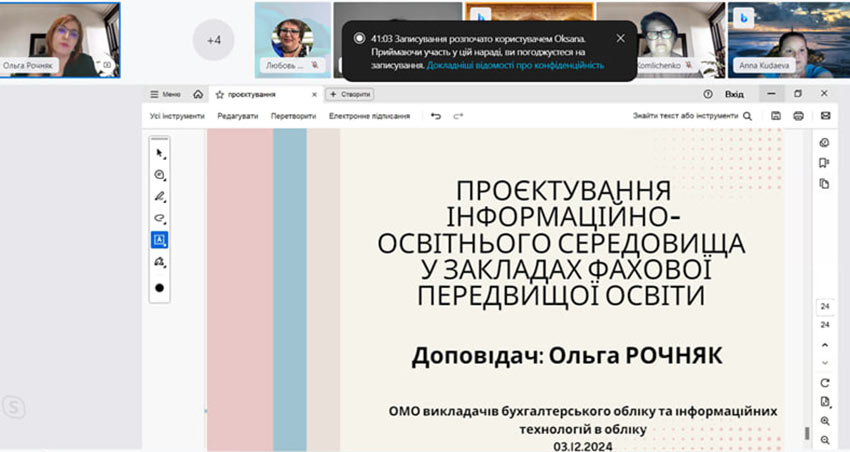
Task: Select the highlighter pen tool
Action: pos(159,196)
